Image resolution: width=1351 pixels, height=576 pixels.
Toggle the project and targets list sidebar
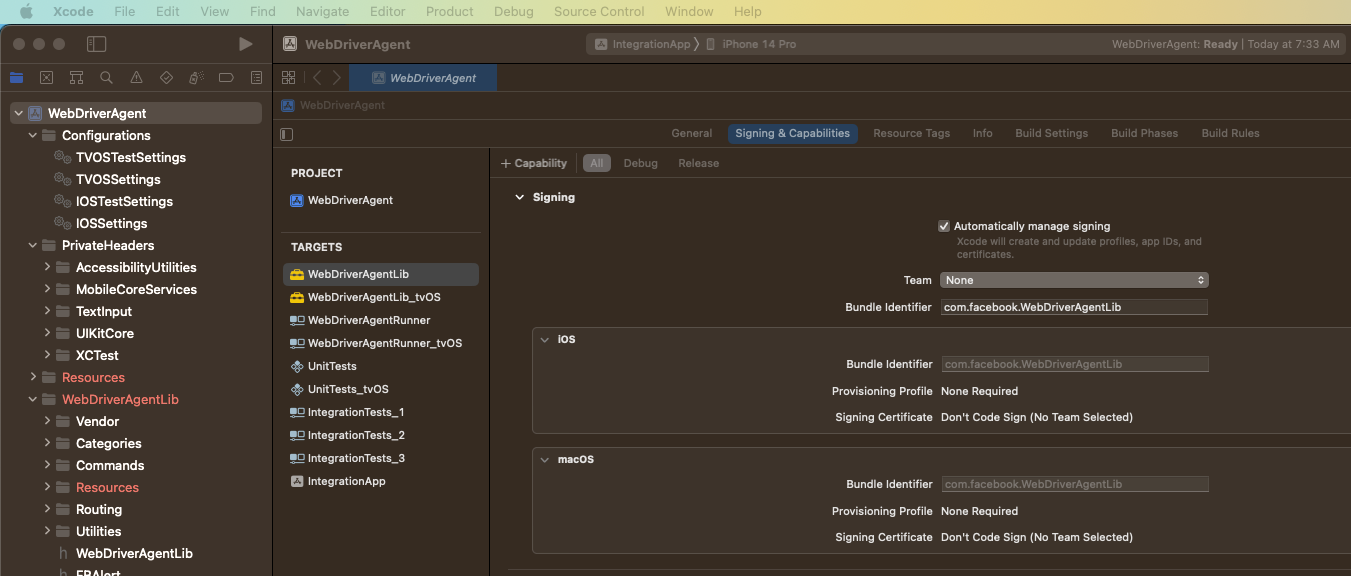(287, 134)
